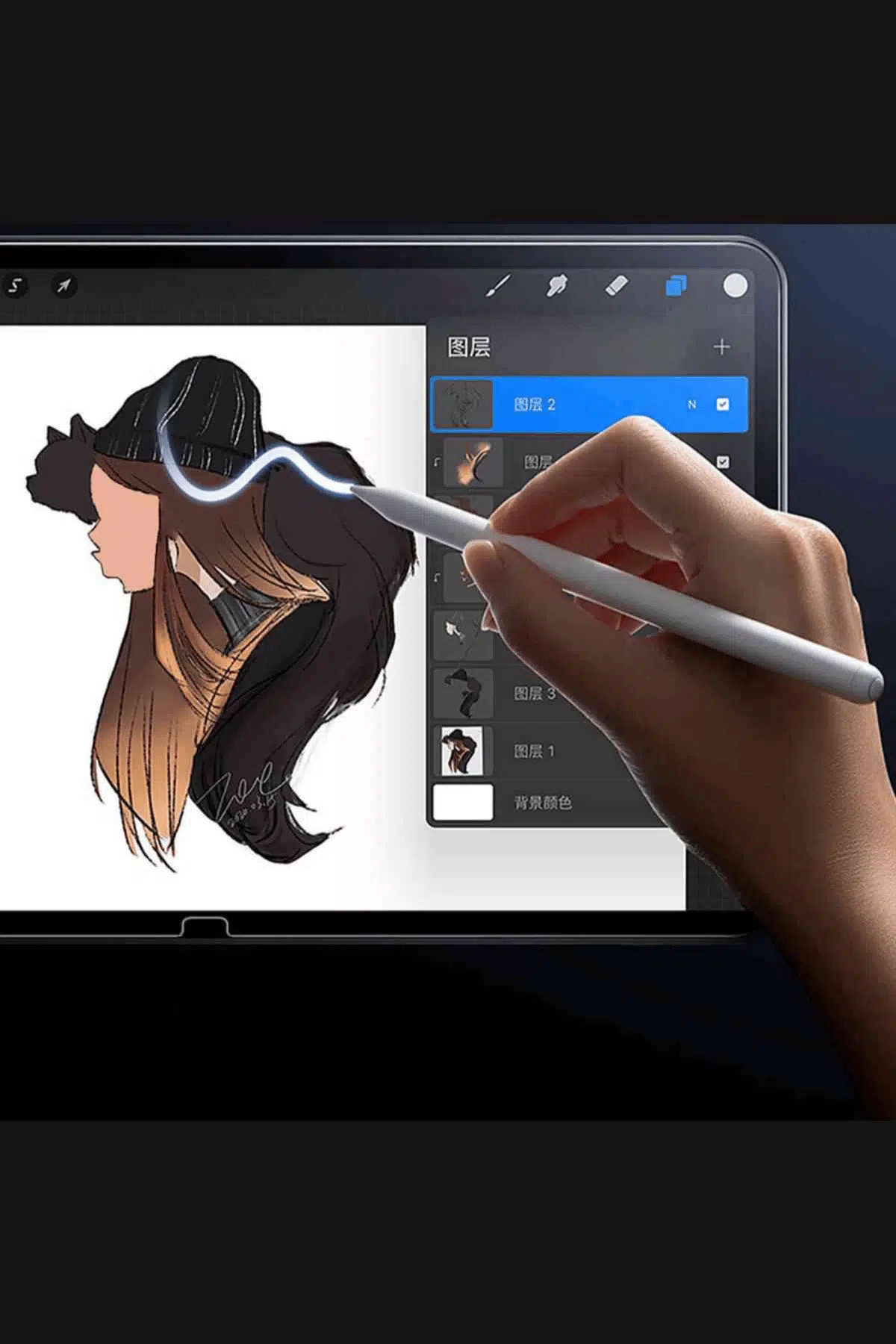The width and height of the screenshot is (896, 1344).
Task: Select the 图层 1 layer name
Action: click(x=535, y=751)
